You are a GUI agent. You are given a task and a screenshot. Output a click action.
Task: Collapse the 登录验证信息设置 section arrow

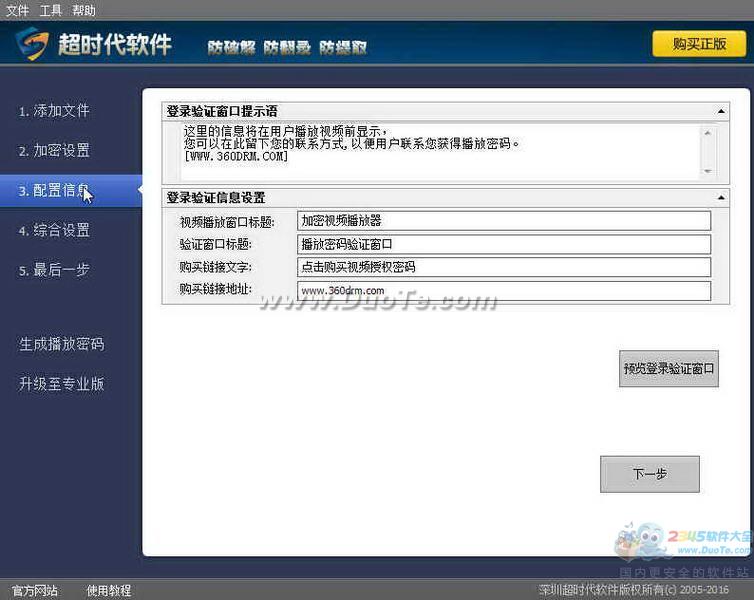[x=721, y=198]
